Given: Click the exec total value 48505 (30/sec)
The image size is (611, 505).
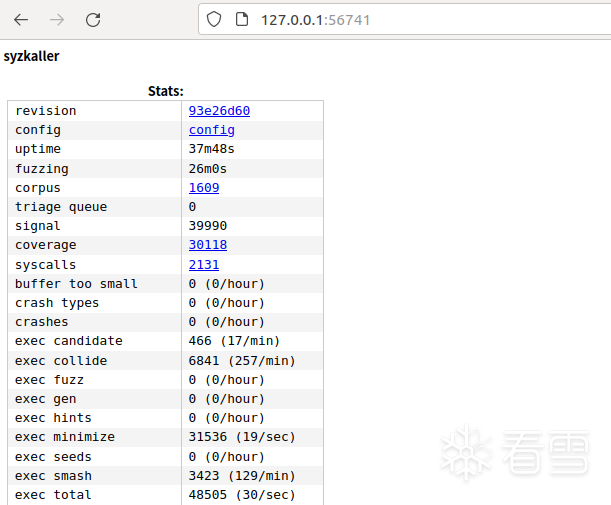Looking at the screenshot, I should coord(242,495).
